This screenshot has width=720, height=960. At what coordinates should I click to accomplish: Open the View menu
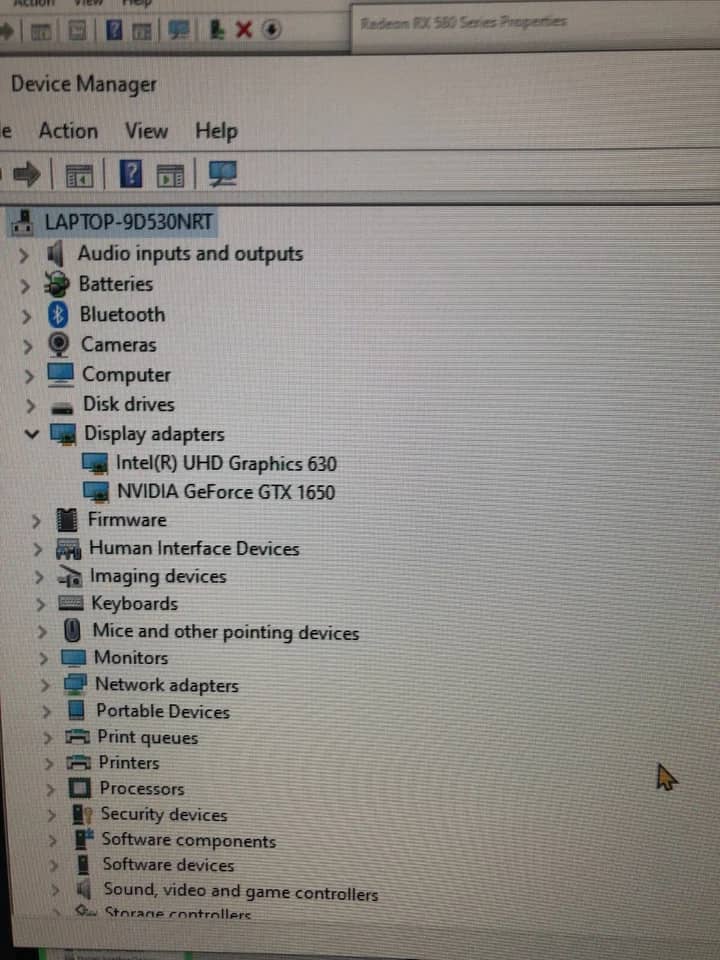pyautogui.click(x=146, y=131)
